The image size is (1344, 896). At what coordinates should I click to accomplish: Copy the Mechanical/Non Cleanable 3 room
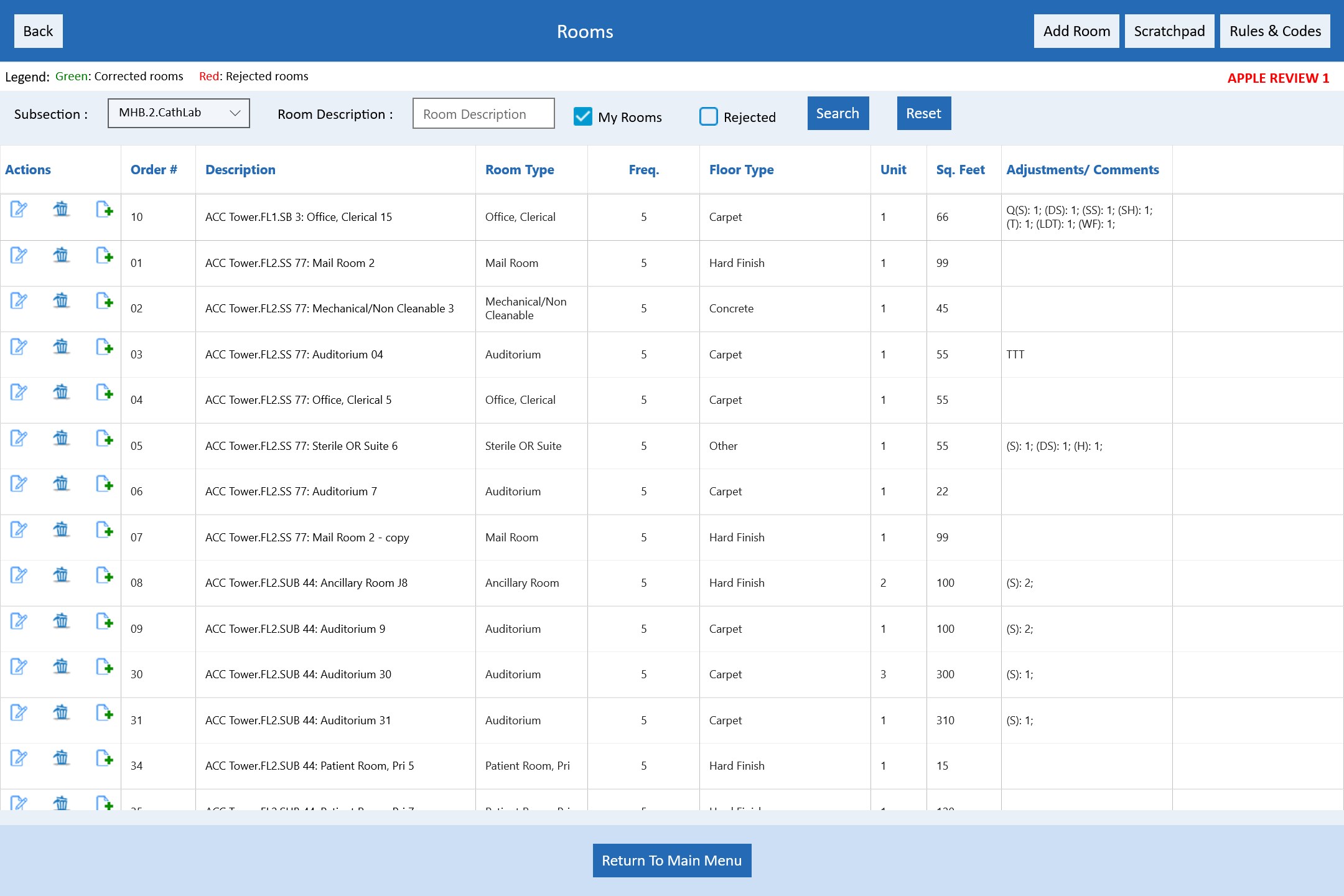pyautogui.click(x=105, y=301)
